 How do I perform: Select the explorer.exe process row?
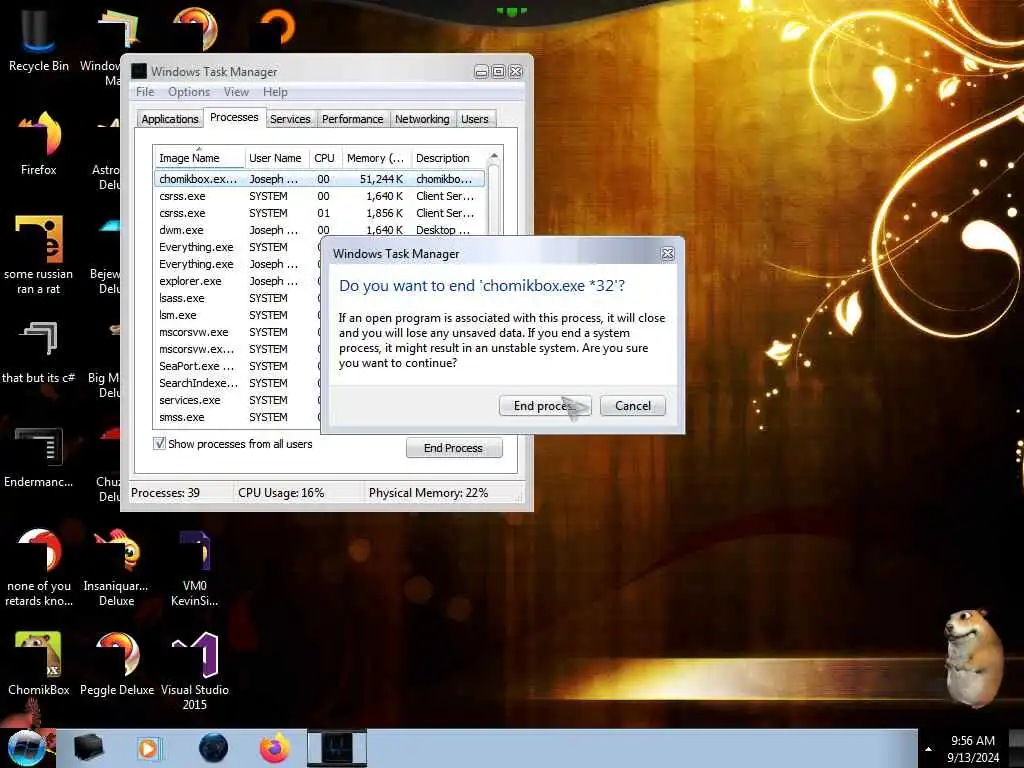(238, 281)
